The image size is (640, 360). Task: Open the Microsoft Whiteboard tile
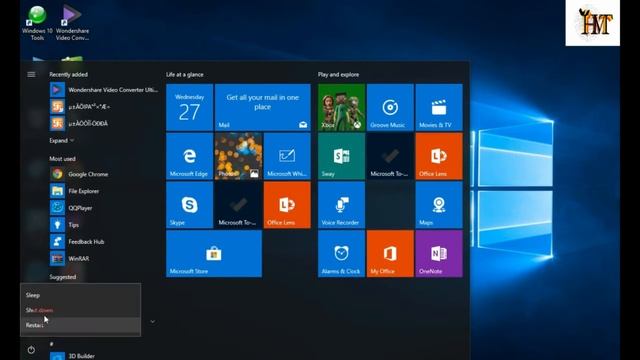[x=287, y=156]
